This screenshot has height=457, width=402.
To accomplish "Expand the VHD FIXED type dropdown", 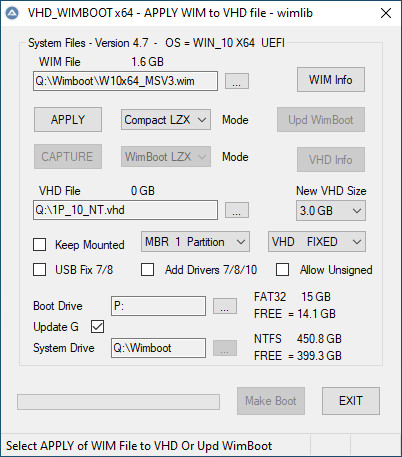I will pos(317,242).
